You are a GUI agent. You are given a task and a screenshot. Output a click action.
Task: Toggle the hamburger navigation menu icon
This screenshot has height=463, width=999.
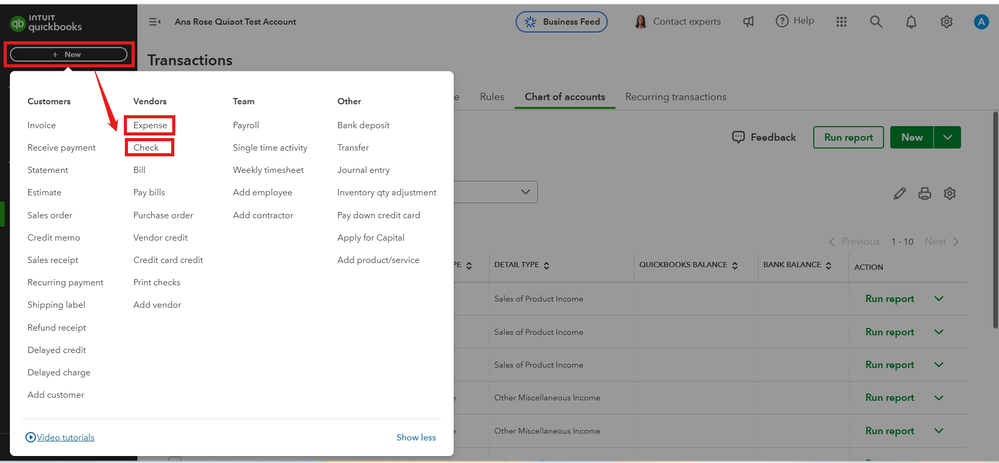[x=155, y=22]
